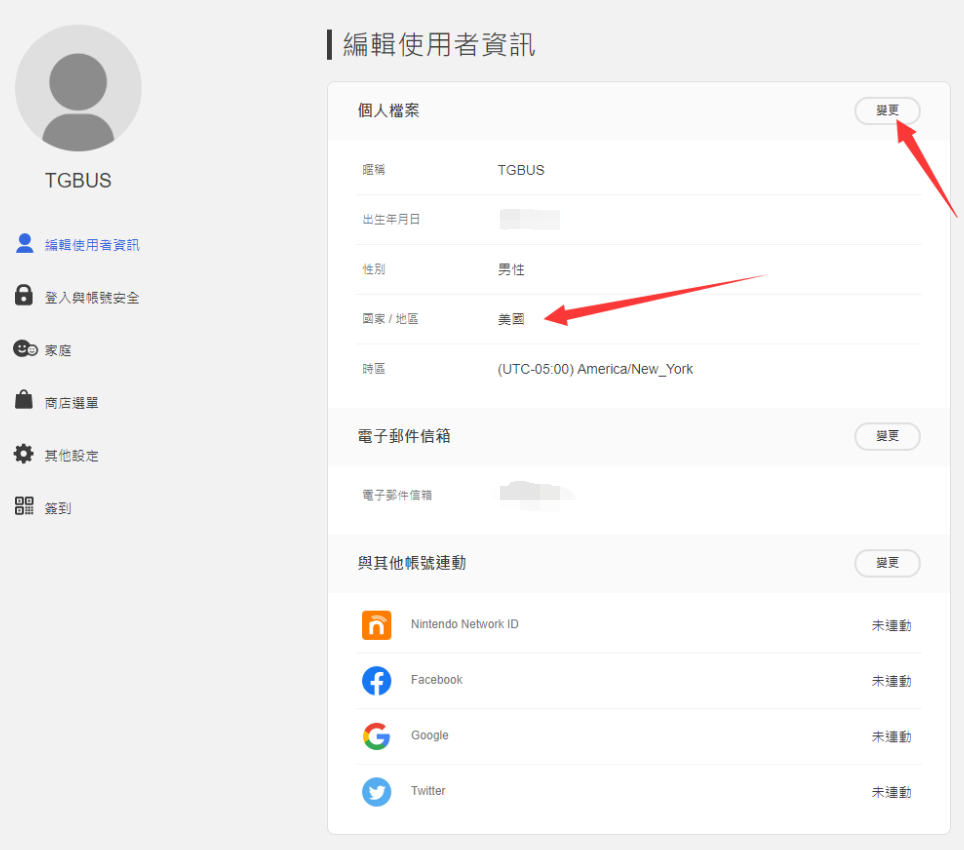This screenshot has height=850, width=964.
Task: Click 未連動 status for Nintendo Network ID
Action: (891, 626)
